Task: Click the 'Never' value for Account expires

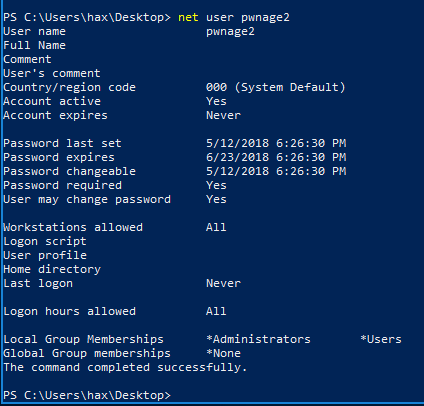Action: point(223,115)
